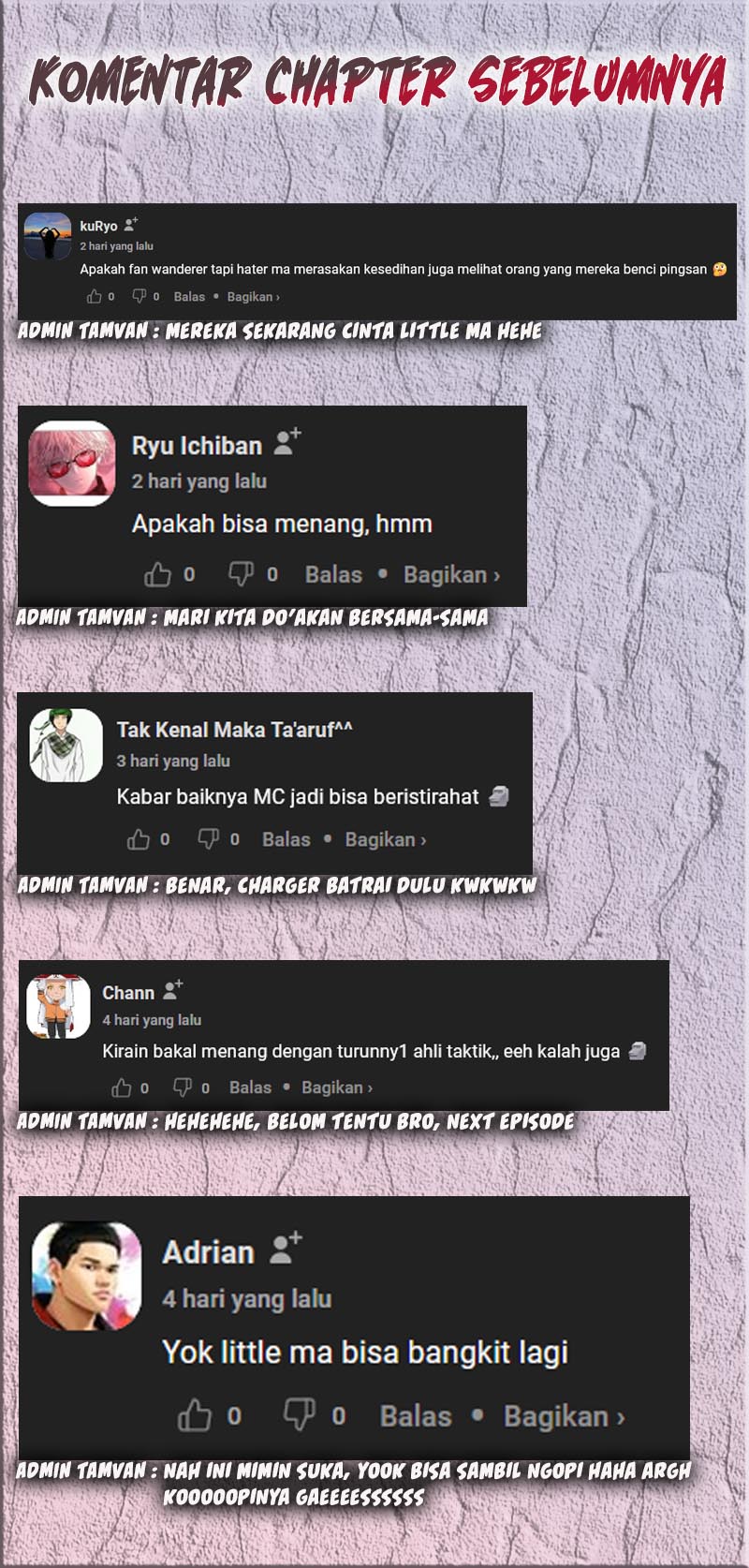Like kuRyo's comment with thumbs up
The height and width of the screenshot is (1568, 749).
[95, 296]
